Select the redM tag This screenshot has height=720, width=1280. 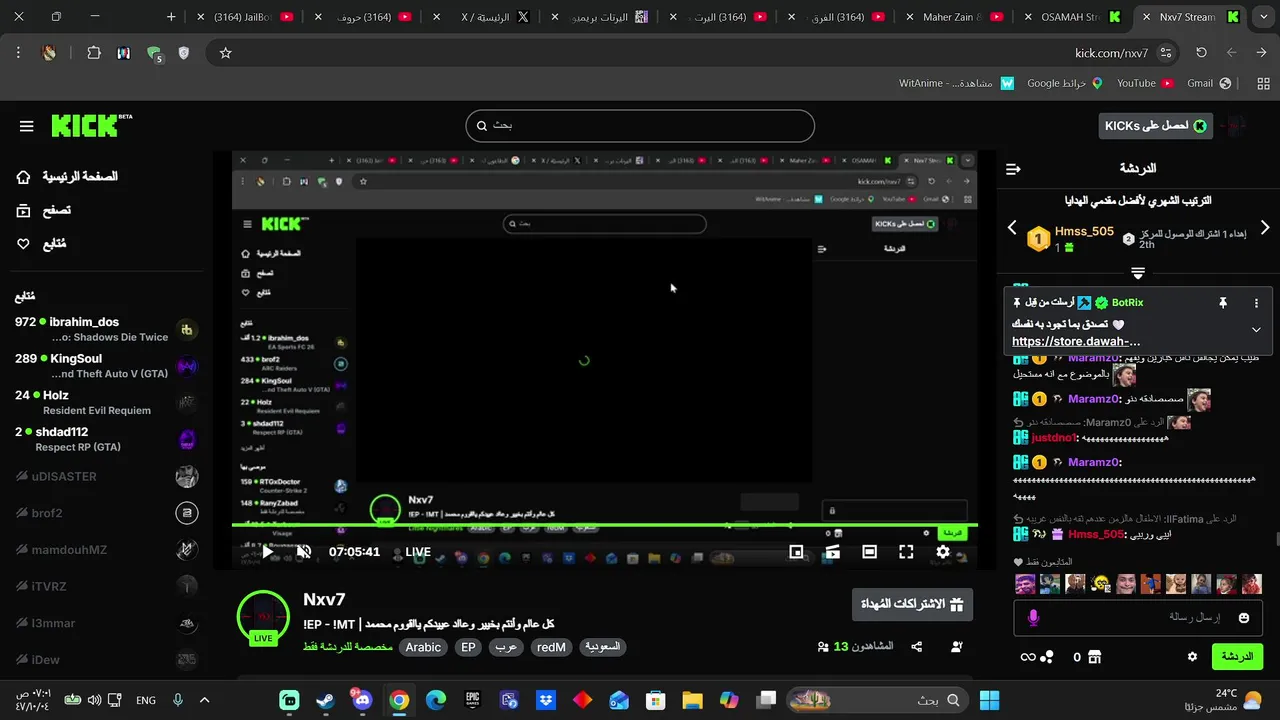point(551,647)
